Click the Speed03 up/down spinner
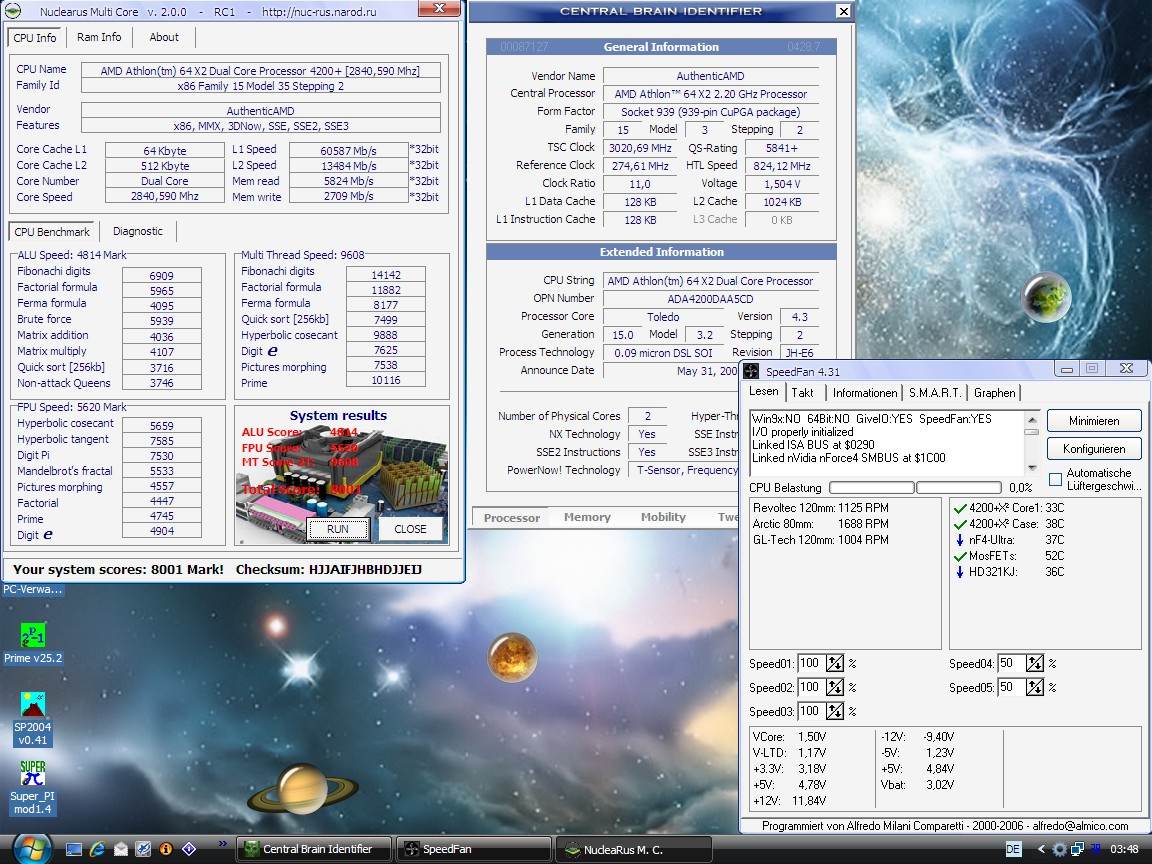 tap(835, 711)
